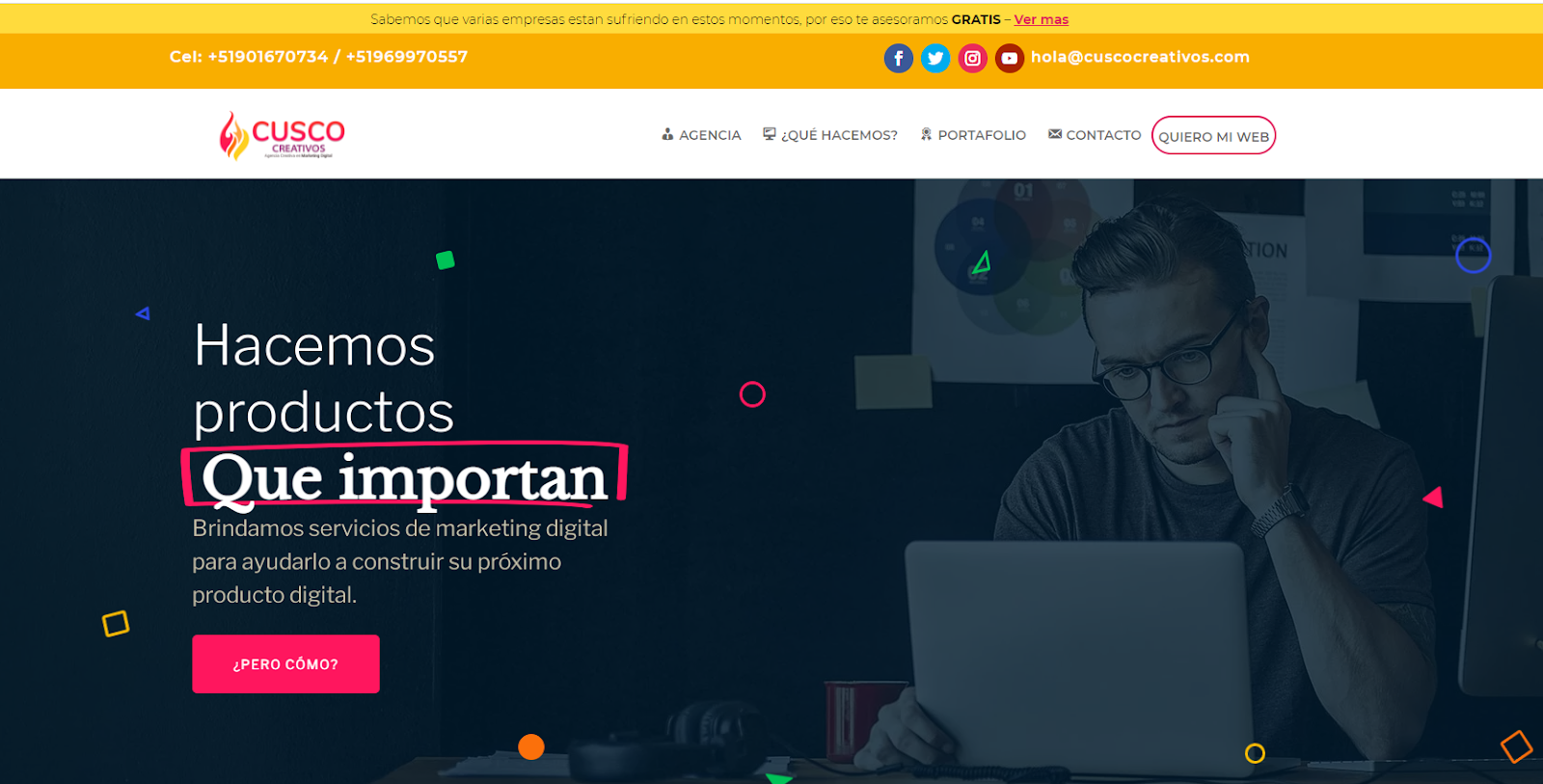Screen dimensions: 1543x784
Task: Open the YouTube social icon
Action: tap(1009, 58)
